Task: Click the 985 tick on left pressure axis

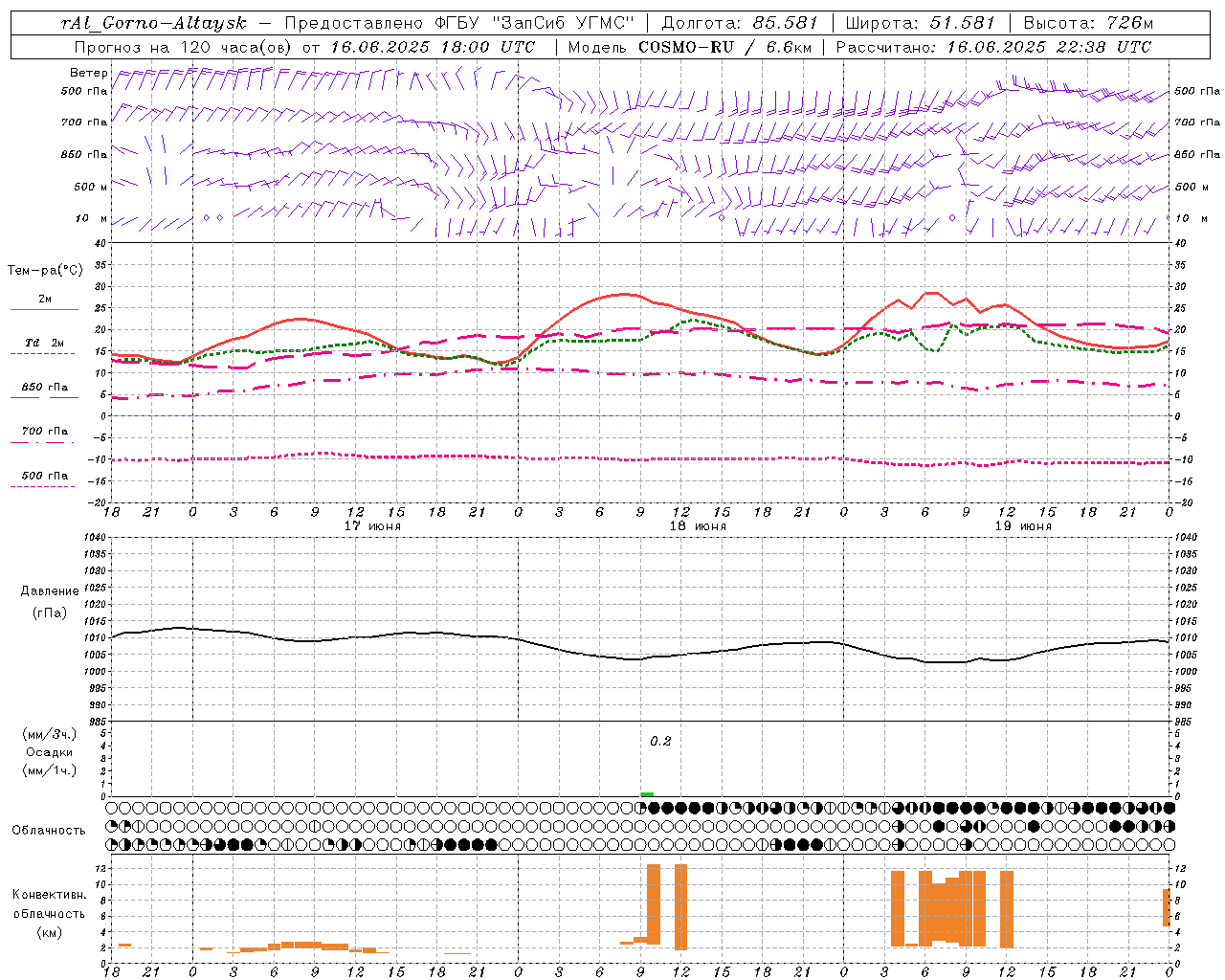Action: click(x=96, y=723)
